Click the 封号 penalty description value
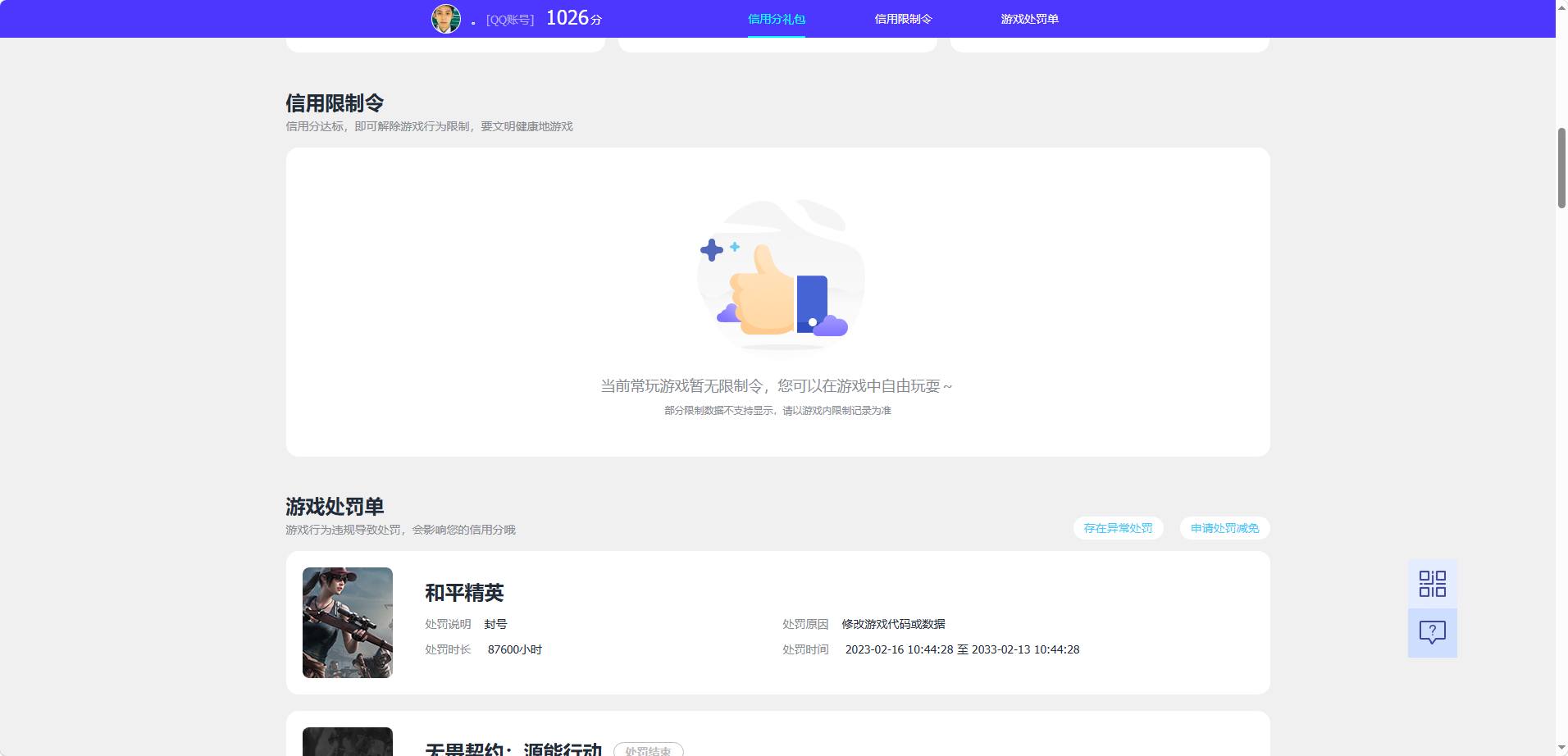Screen dimensions: 1568x756 [x=495, y=624]
